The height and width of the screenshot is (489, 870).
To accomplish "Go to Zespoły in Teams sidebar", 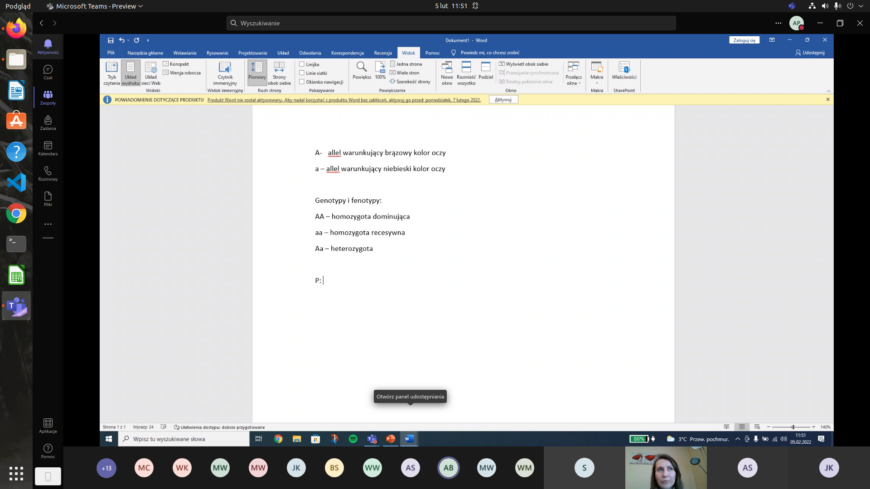I will click(x=48, y=97).
